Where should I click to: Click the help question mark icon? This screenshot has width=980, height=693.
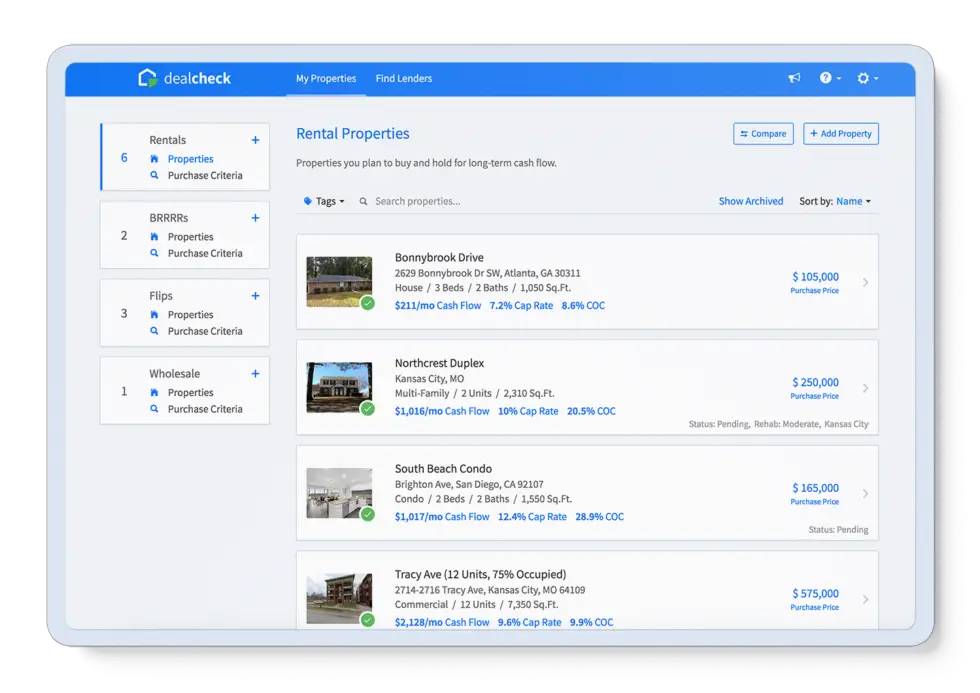click(826, 78)
